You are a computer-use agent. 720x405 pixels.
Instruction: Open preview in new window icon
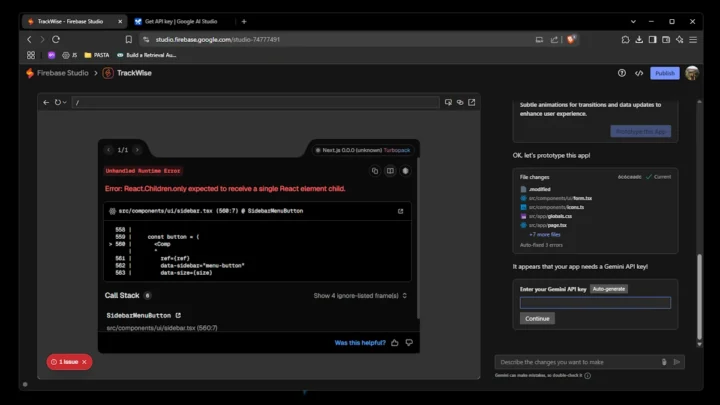[x=472, y=102]
